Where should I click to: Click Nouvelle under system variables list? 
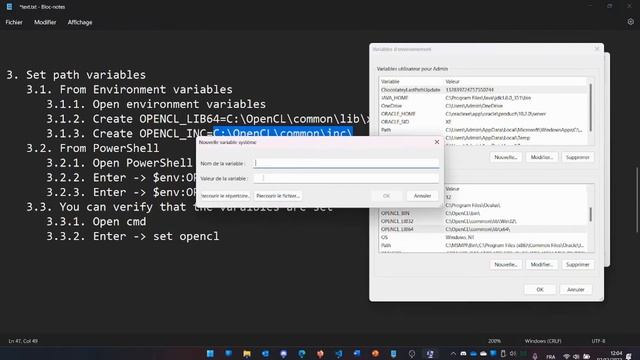click(x=506, y=264)
